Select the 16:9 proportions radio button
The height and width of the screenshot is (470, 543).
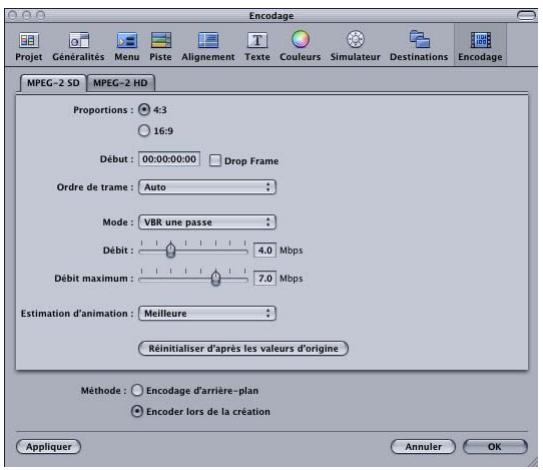(x=144, y=131)
